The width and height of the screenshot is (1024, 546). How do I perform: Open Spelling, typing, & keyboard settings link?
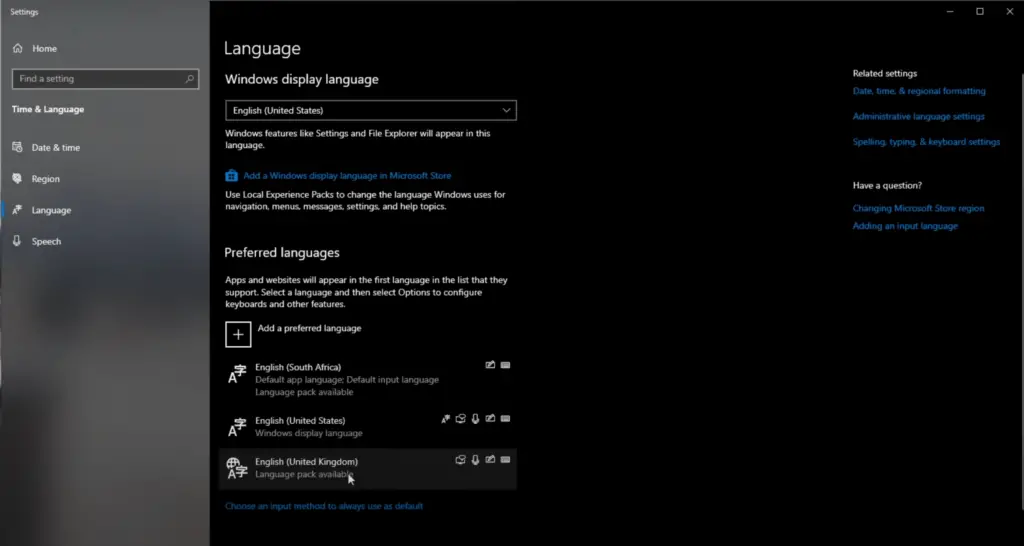tap(926, 142)
